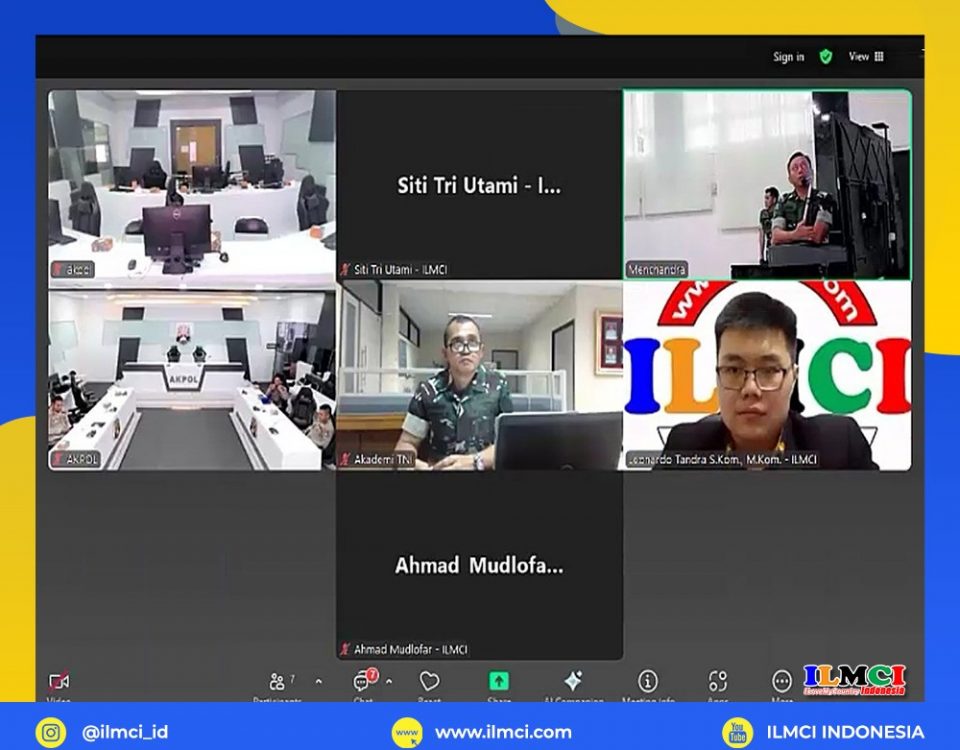The width and height of the screenshot is (960, 750).
Task: Click the React heart icon
Action: click(x=429, y=682)
